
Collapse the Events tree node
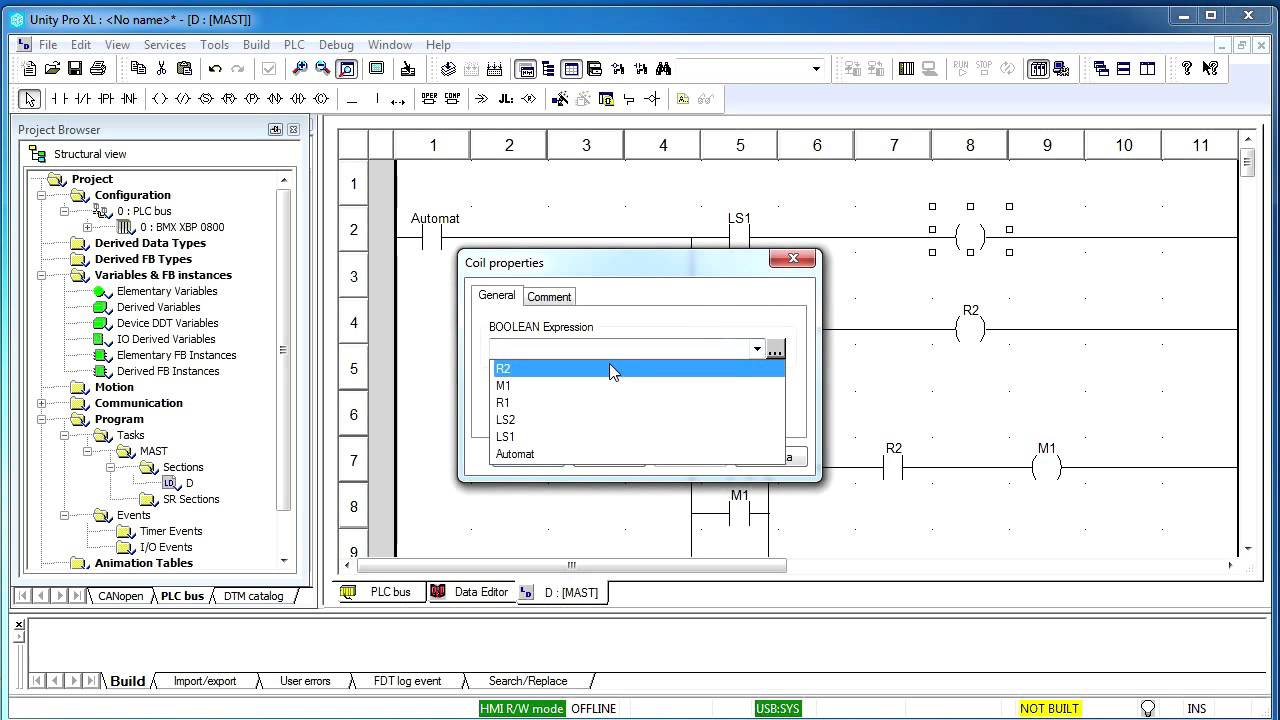64,515
